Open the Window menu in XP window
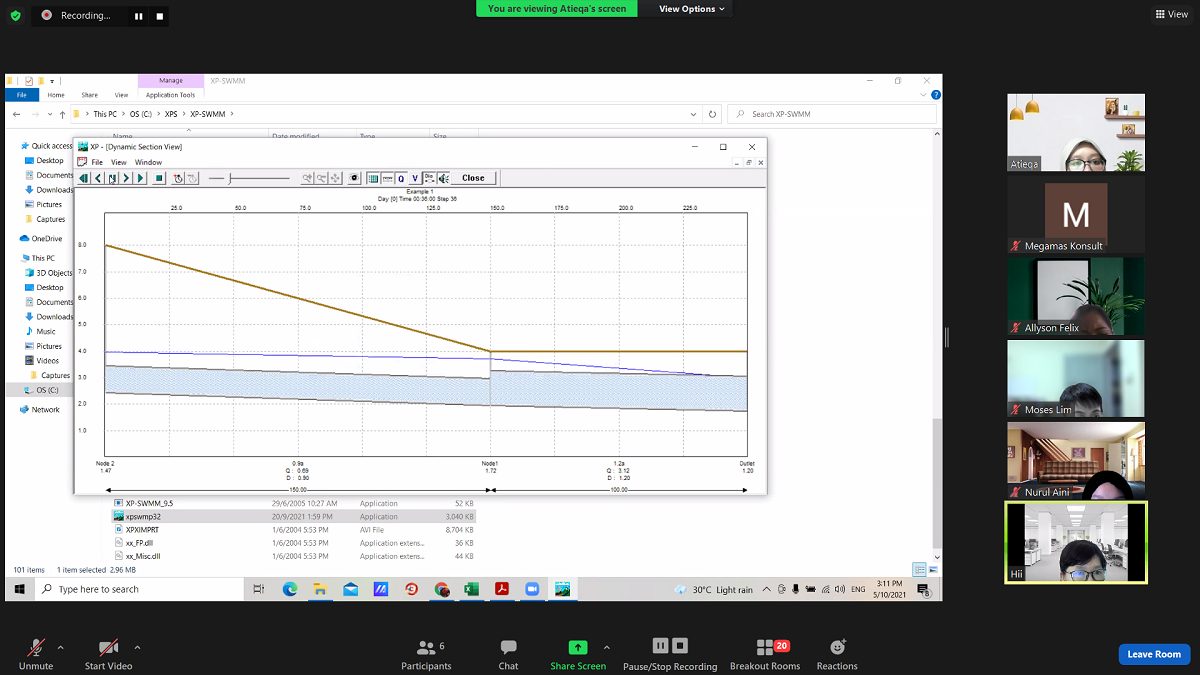This screenshot has height=675, width=1200. tap(148, 162)
